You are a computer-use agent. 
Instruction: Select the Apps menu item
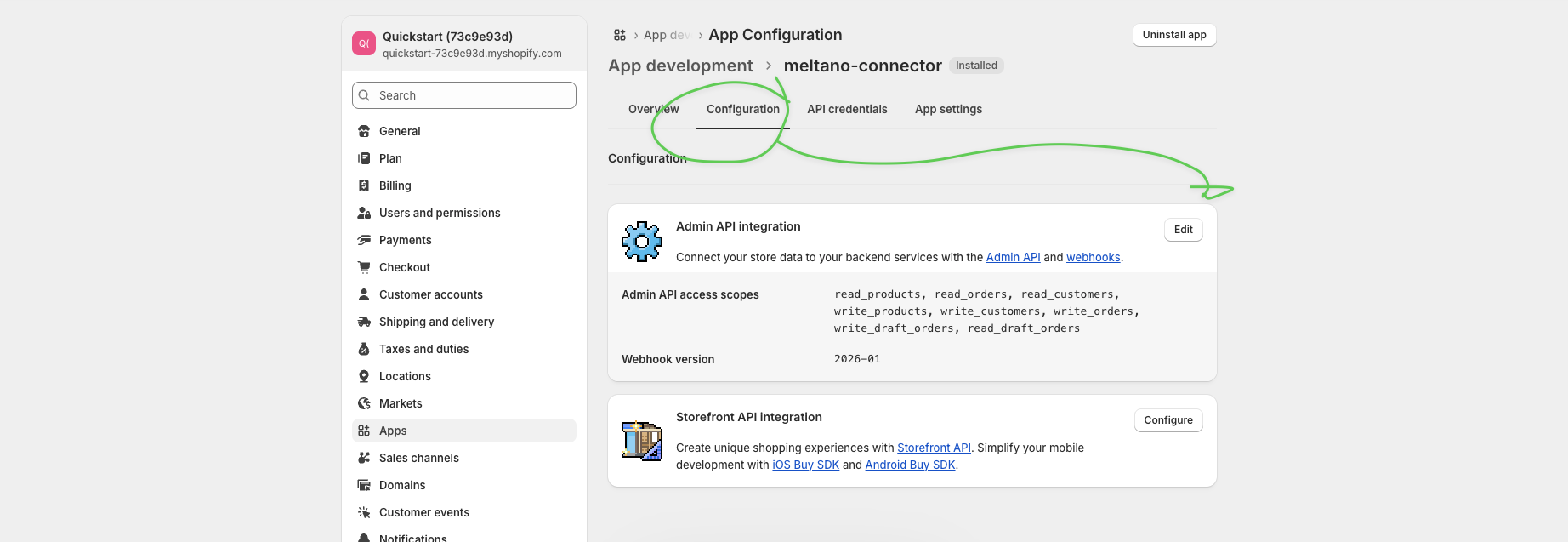tap(464, 431)
